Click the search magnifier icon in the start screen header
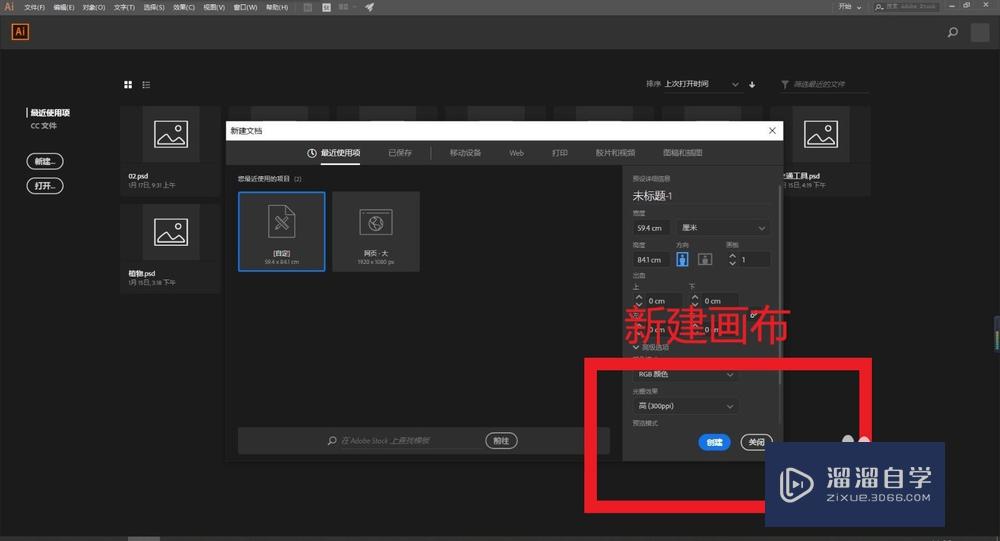Viewport: 1000px width, 541px height. point(953,32)
